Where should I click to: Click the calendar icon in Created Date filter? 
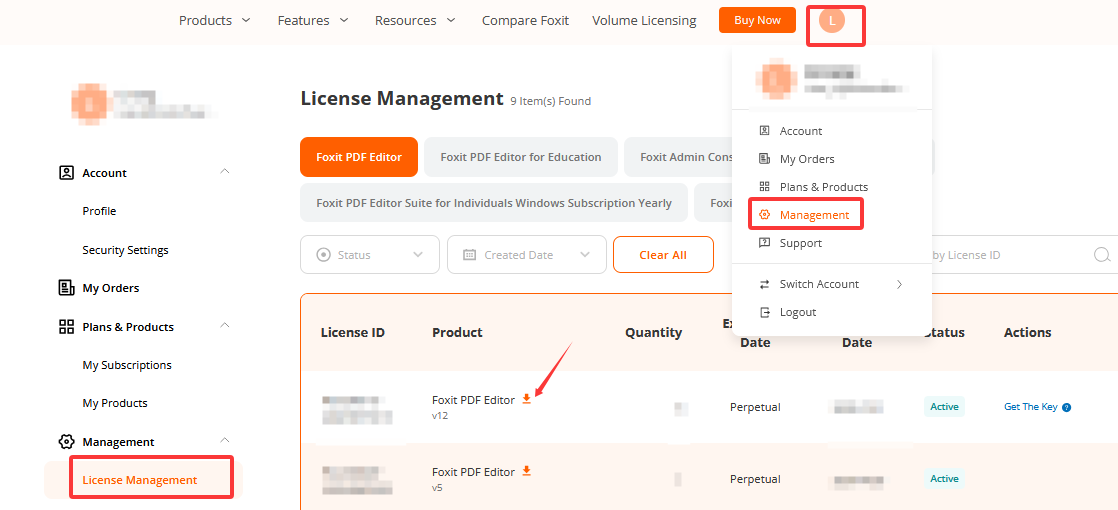469,255
